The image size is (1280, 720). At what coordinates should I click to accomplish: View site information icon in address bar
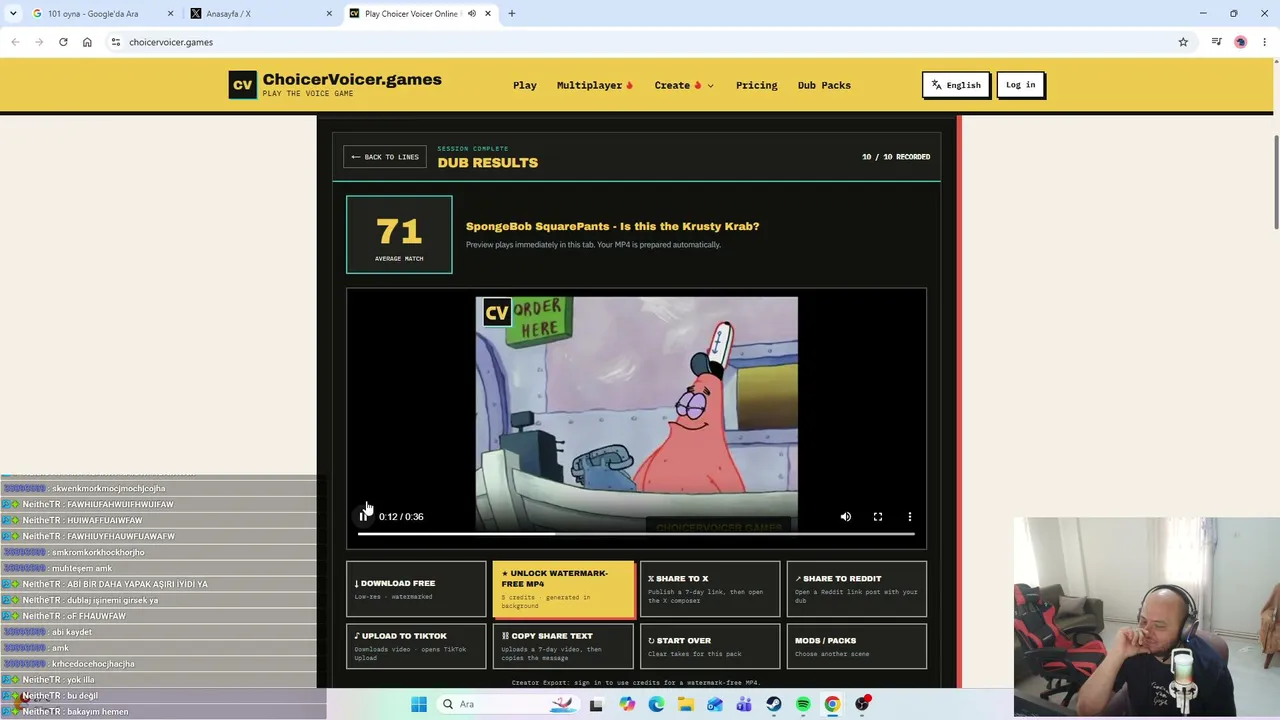[x=116, y=42]
